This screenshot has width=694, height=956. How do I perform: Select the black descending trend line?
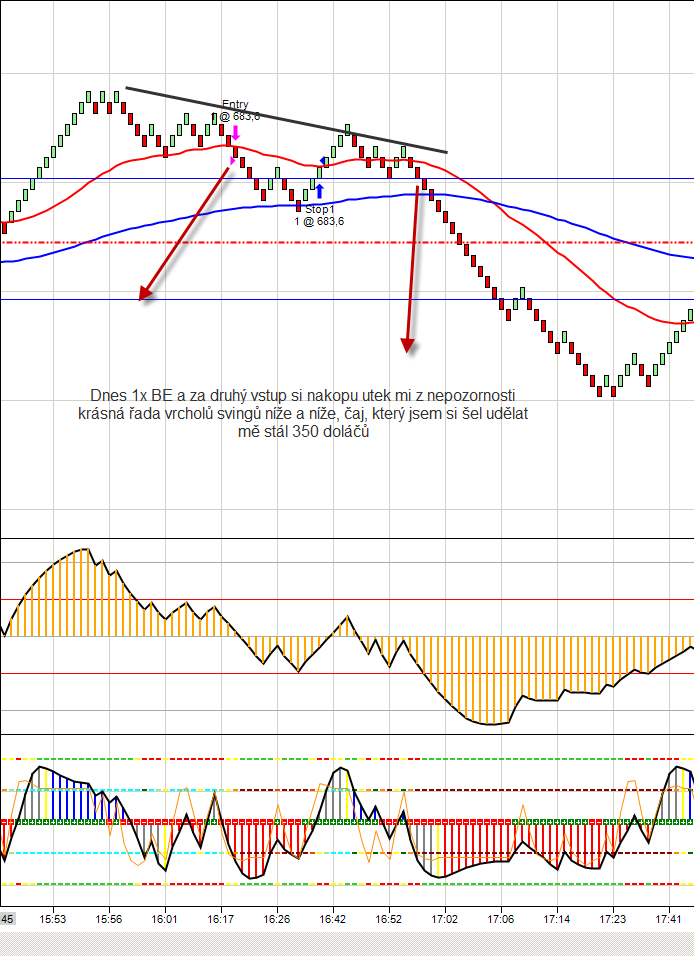click(287, 120)
